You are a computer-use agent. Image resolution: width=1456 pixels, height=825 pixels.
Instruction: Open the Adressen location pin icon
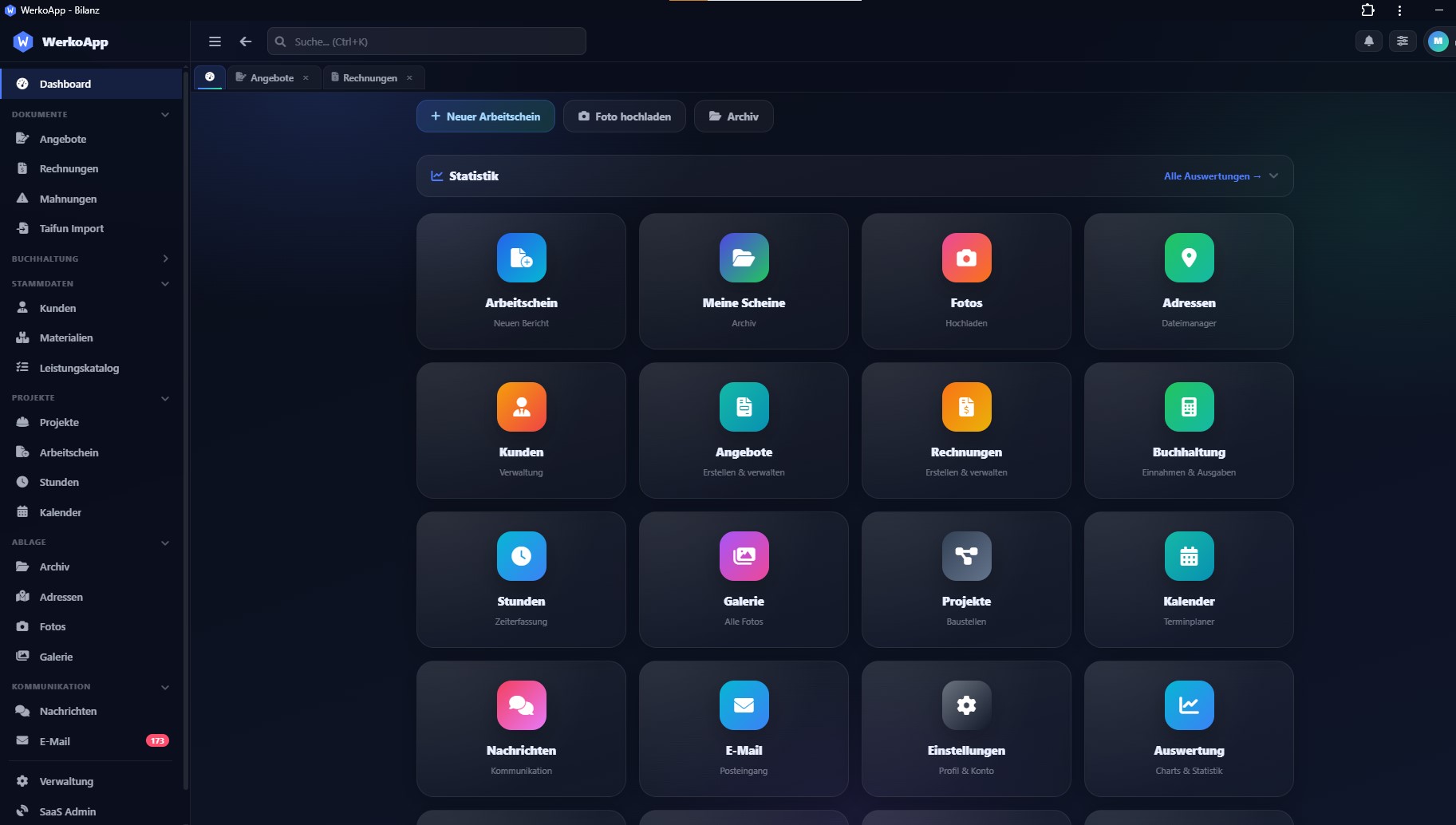coord(1189,258)
